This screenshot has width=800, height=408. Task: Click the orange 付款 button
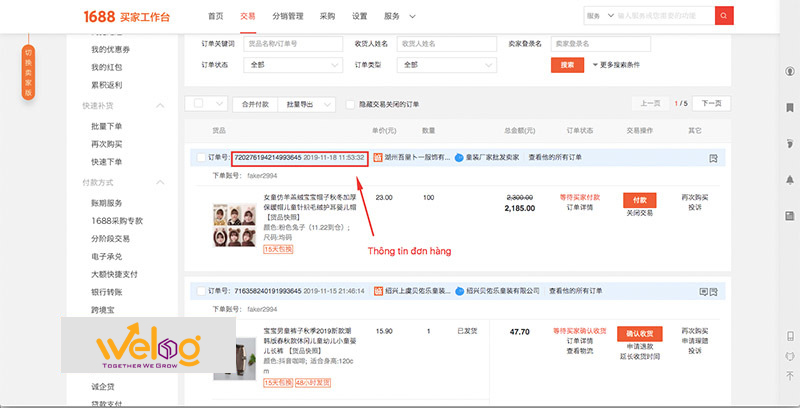click(640, 200)
